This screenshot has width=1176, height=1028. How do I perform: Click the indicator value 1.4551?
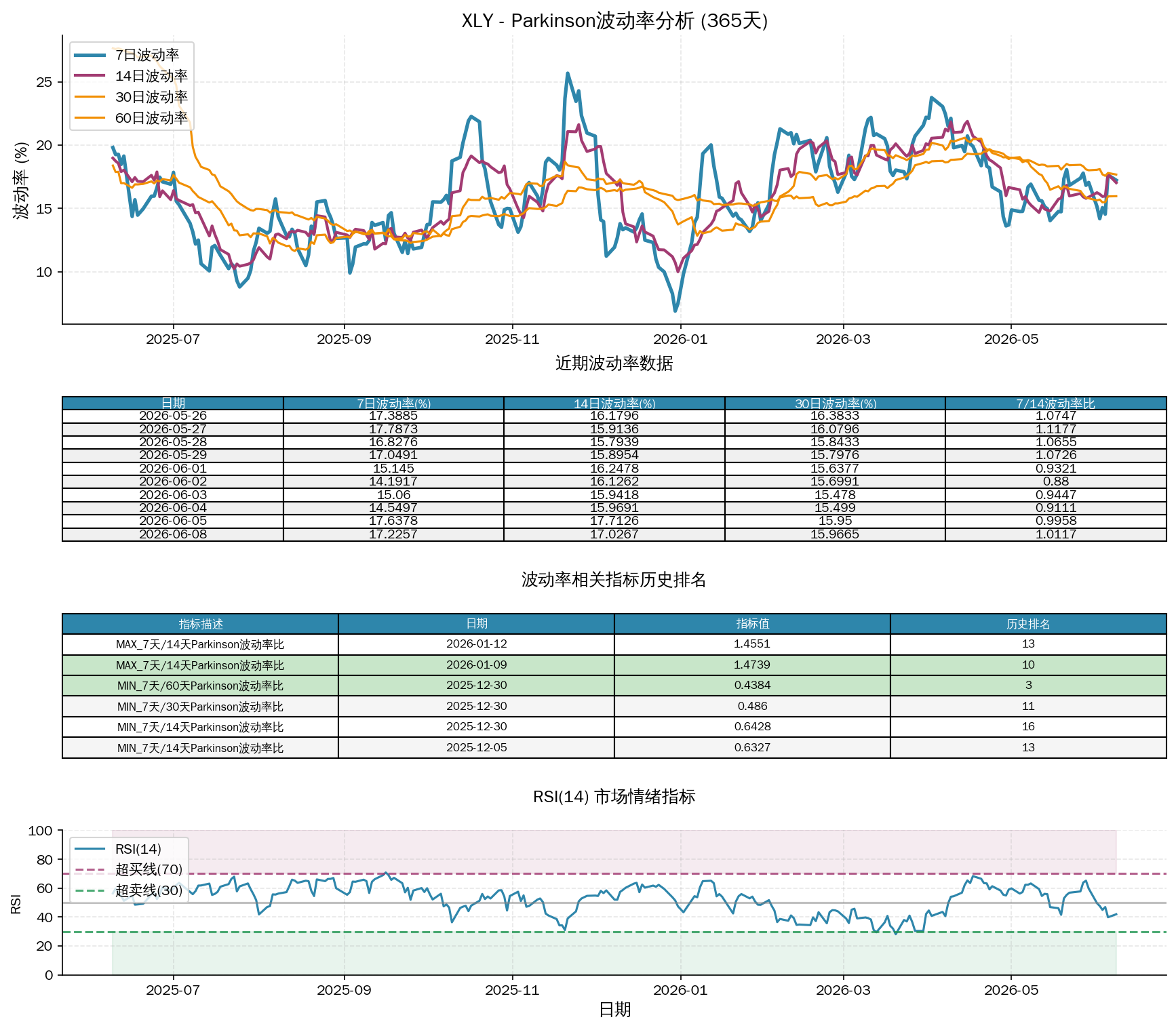pyautogui.click(x=753, y=644)
